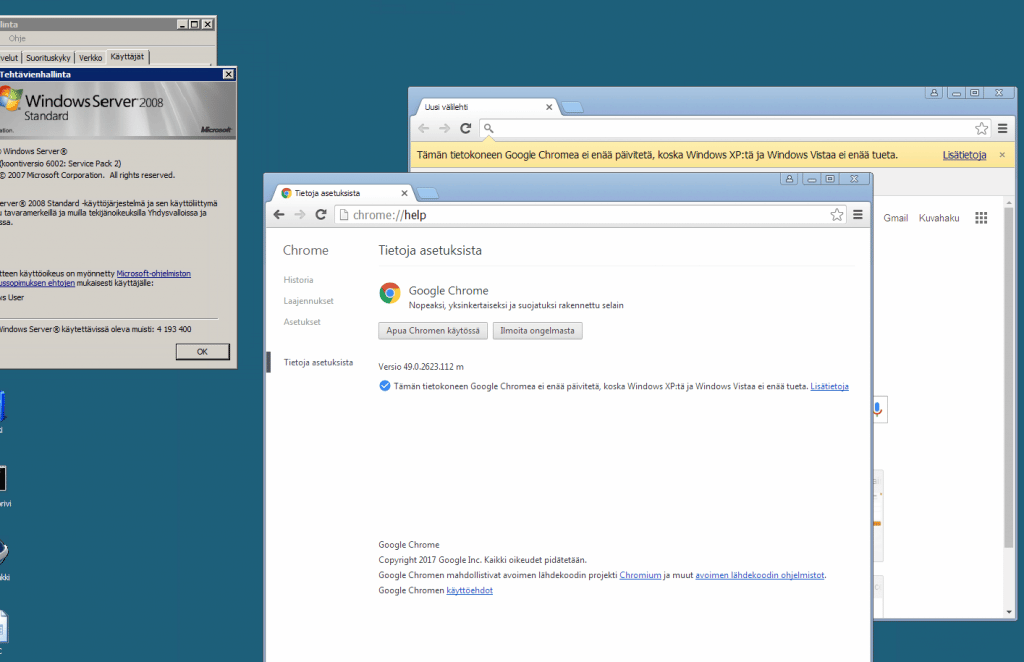Dismiss the yellow Chrome update infobar
This screenshot has height=662, width=1024.
click(1003, 155)
